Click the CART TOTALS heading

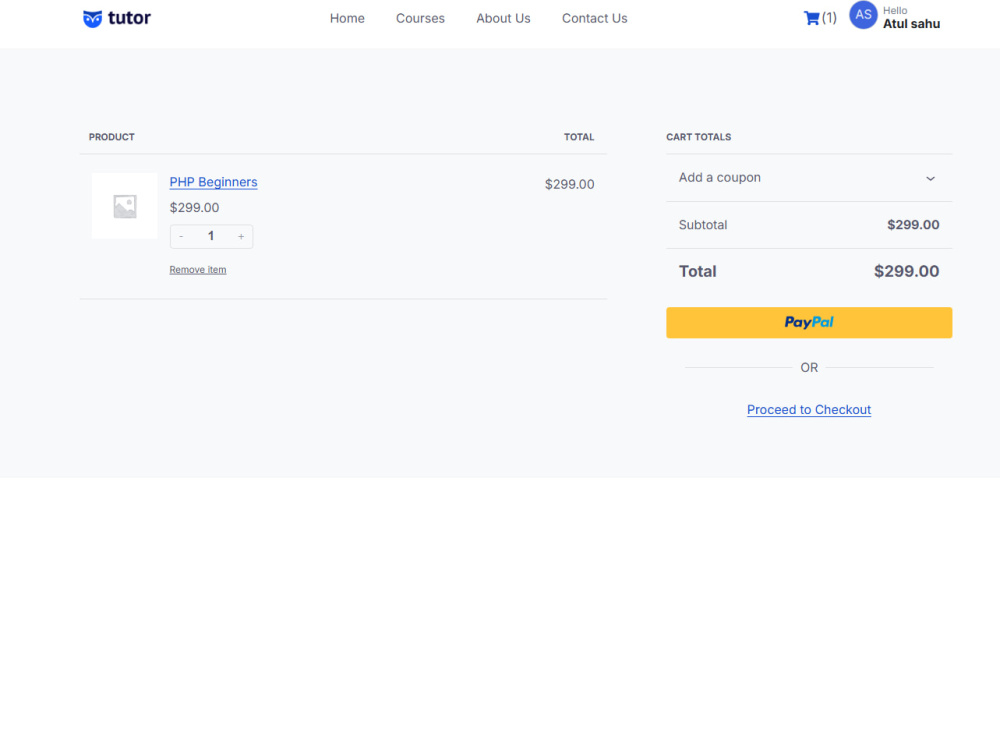[x=698, y=137]
